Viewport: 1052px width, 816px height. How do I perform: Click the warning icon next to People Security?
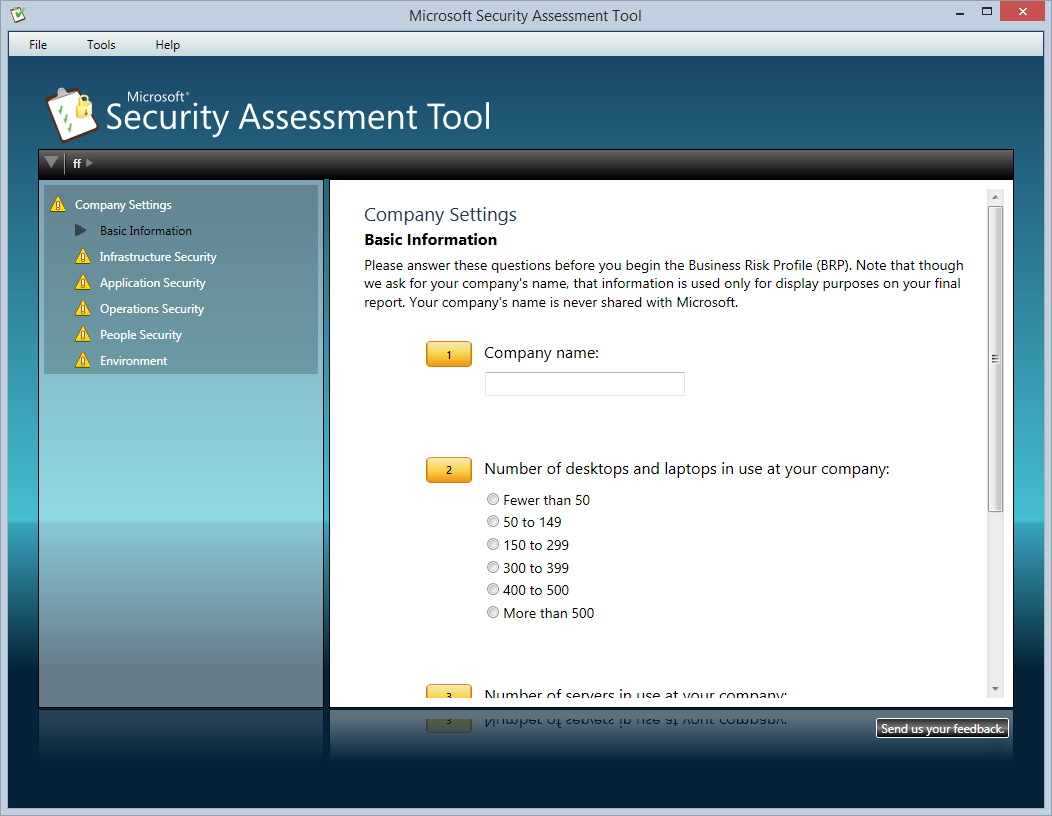pyautogui.click(x=83, y=335)
